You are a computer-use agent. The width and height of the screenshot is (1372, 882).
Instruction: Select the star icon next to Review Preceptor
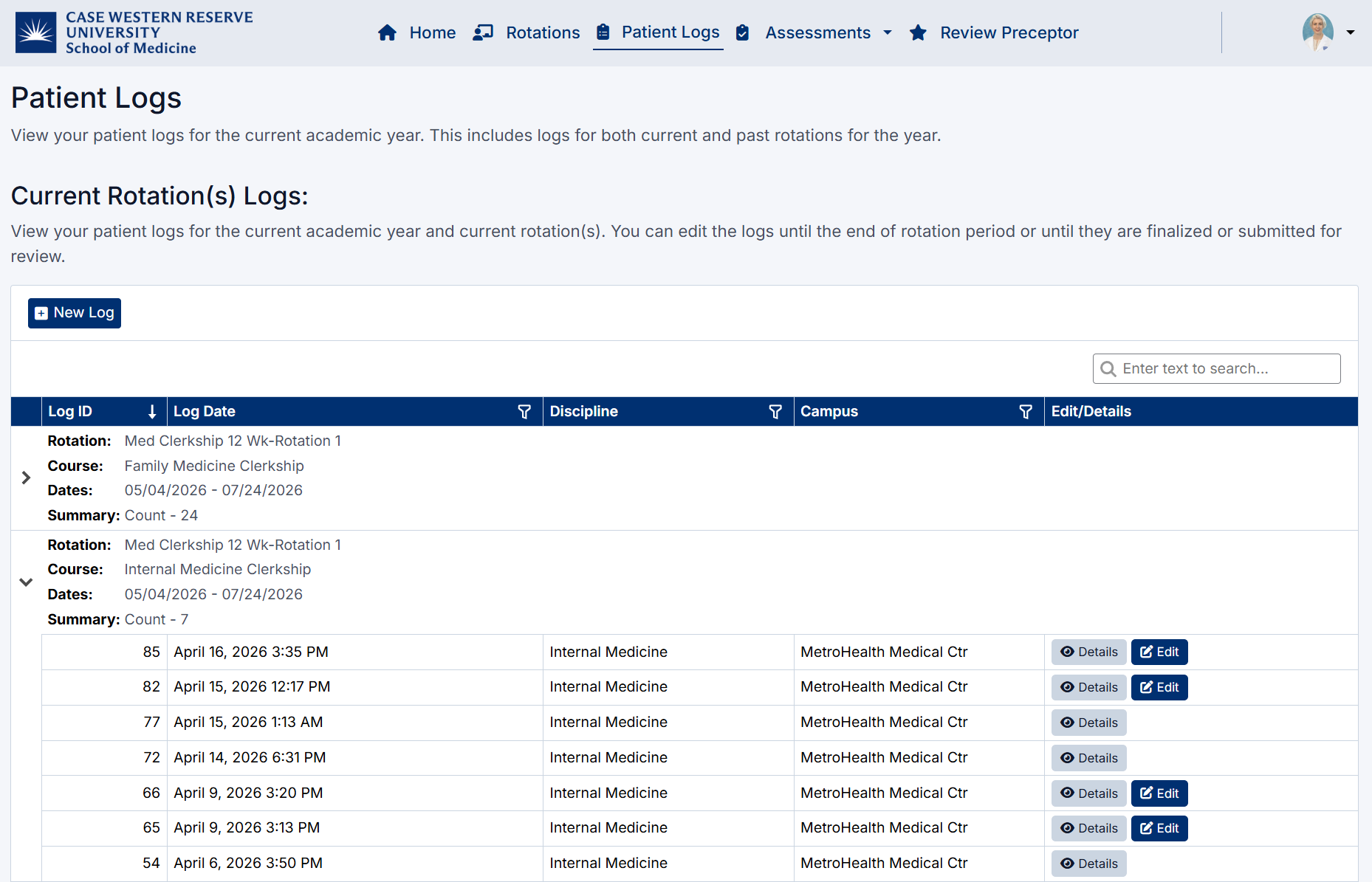tap(918, 32)
